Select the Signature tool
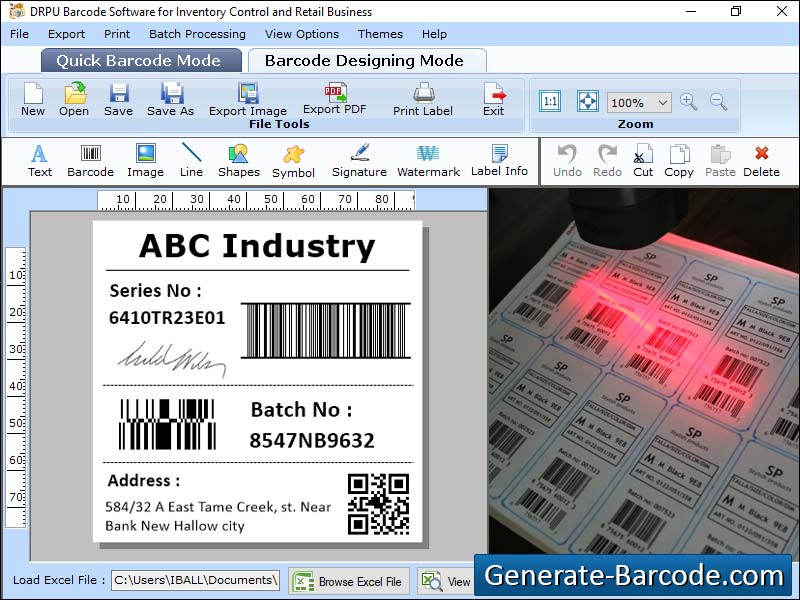Image resolution: width=800 pixels, height=600 pixels. coord(358,160)
